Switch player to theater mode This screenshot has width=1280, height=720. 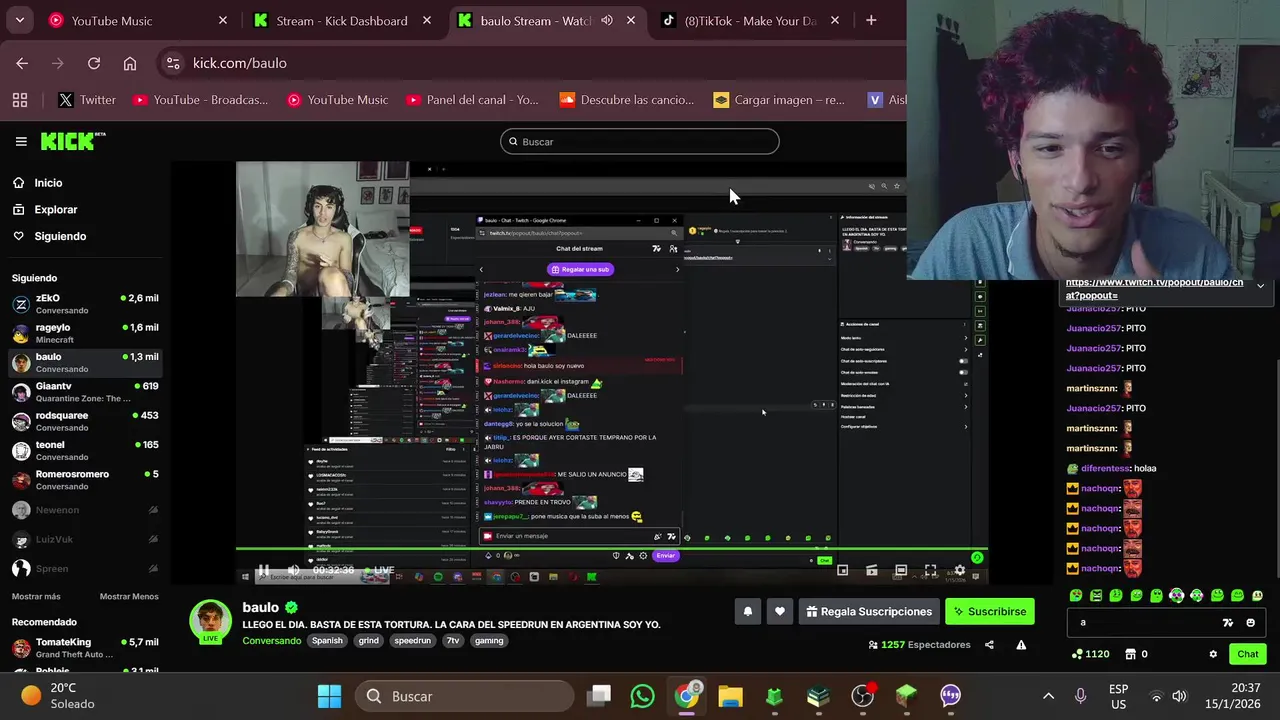(x=901, y=570)
